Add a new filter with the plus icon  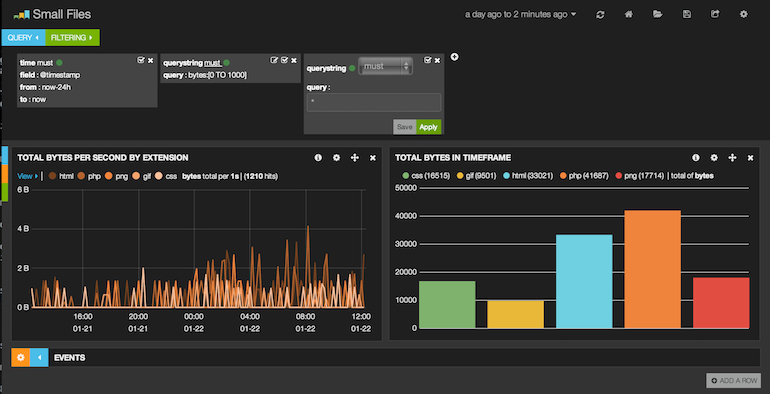point(455,57)
